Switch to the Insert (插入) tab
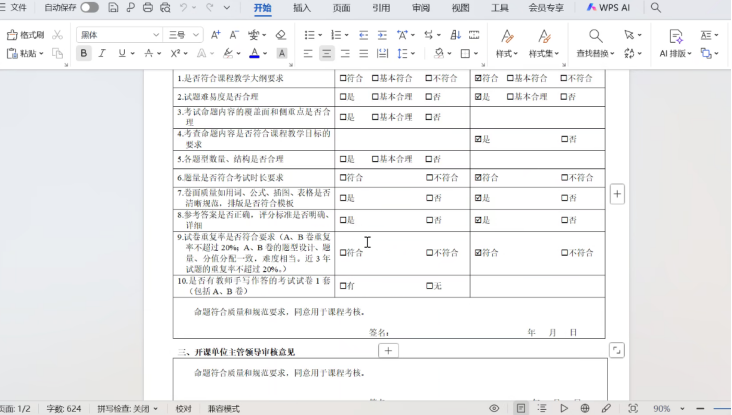Screen dimensions: 732x415 301,8
